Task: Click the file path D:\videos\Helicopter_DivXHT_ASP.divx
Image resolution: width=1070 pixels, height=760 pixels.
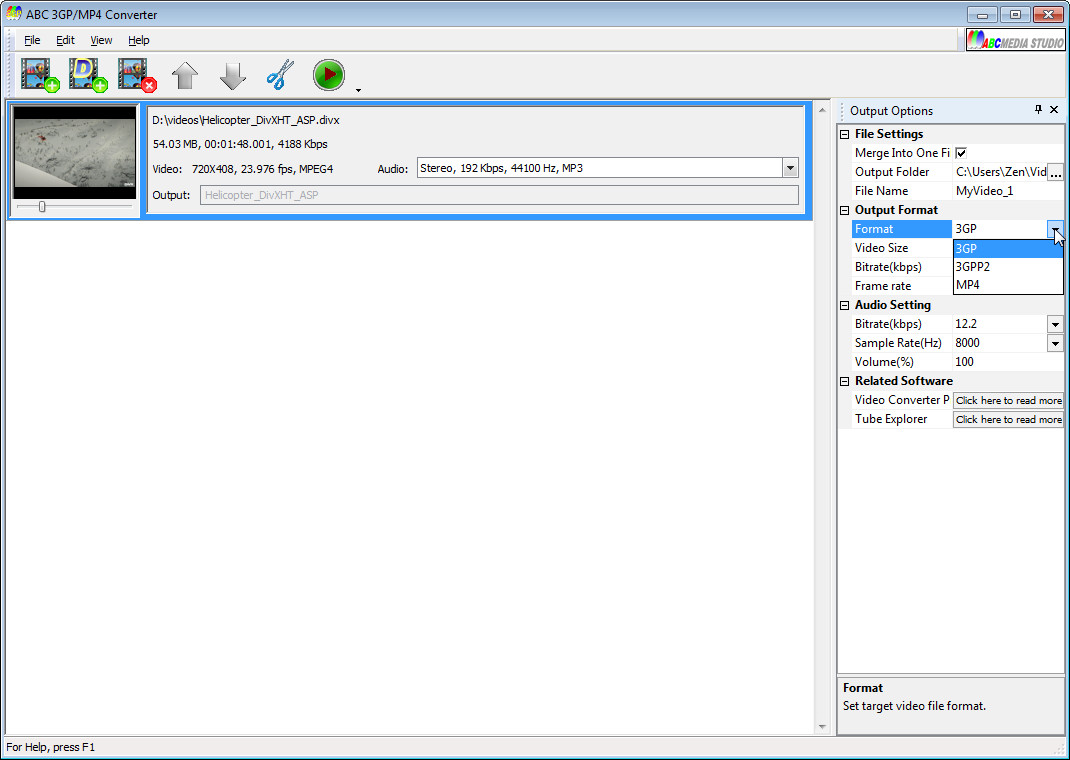Action: 246,120
